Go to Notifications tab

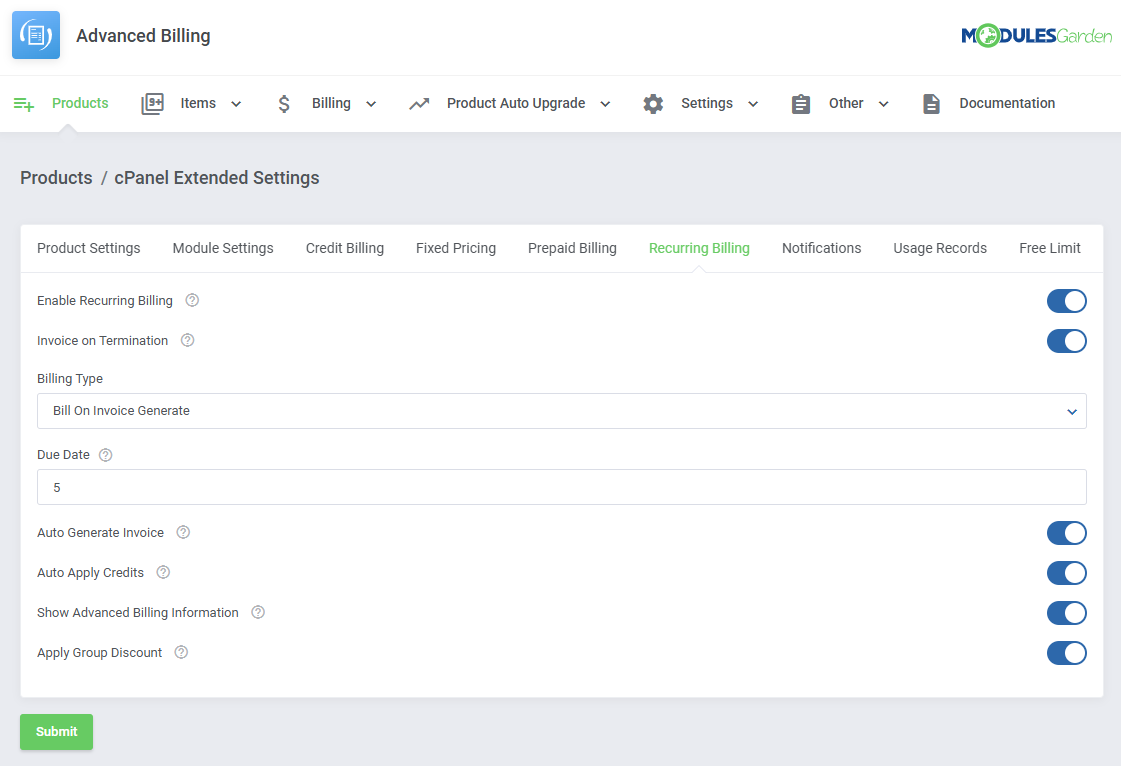click(x=821, y=248)
